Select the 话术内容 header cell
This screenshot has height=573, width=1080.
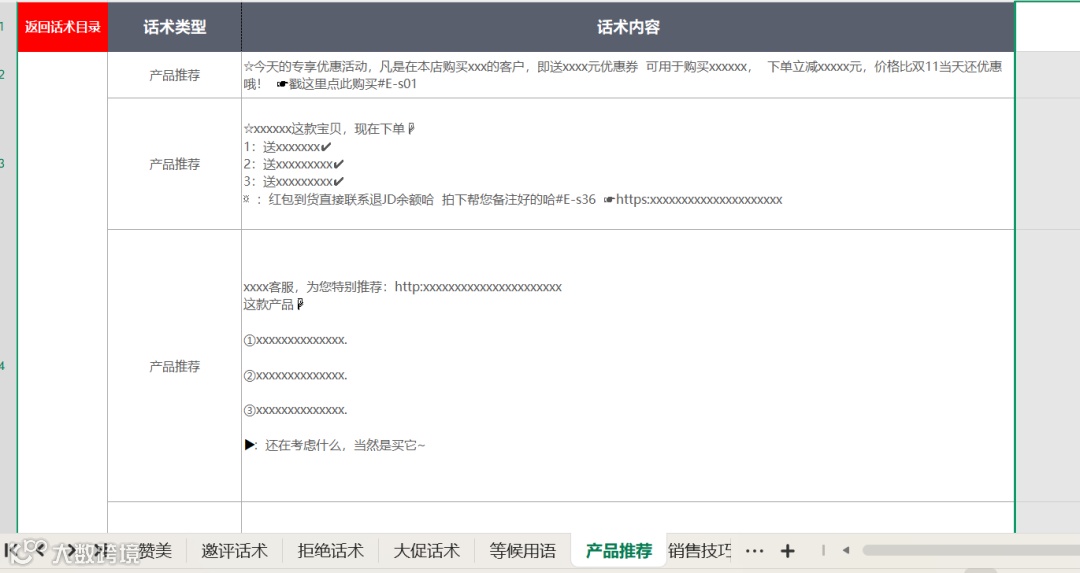(x=628, y=27)
